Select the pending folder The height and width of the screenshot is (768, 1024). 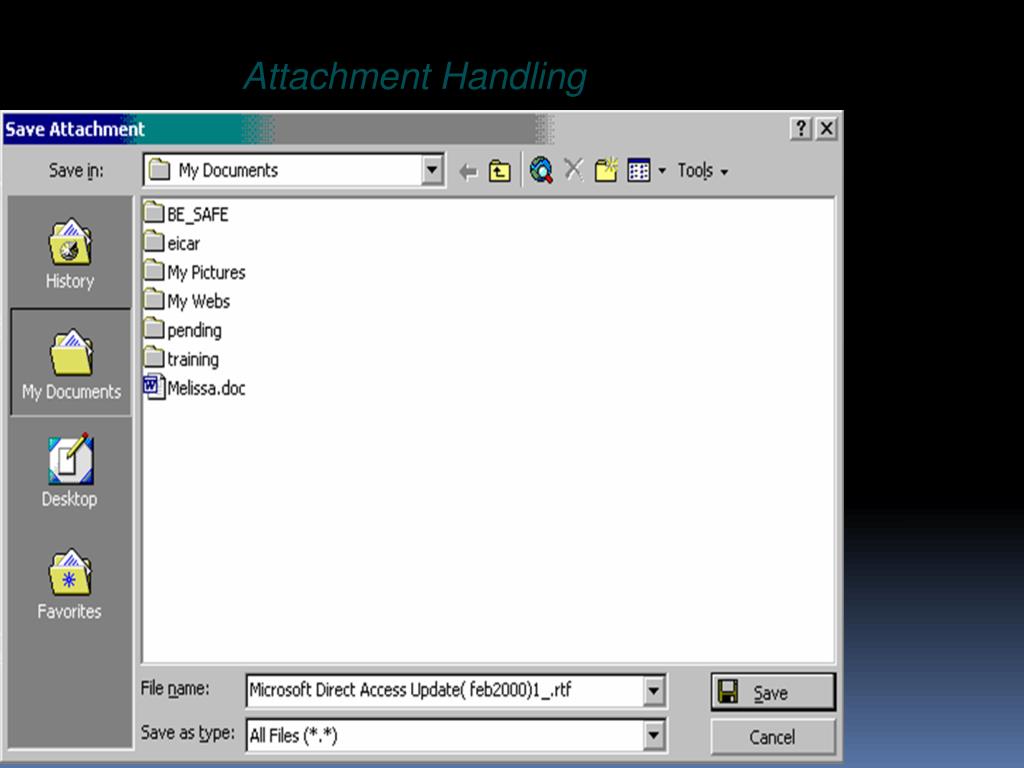click(x=183, y=330)
